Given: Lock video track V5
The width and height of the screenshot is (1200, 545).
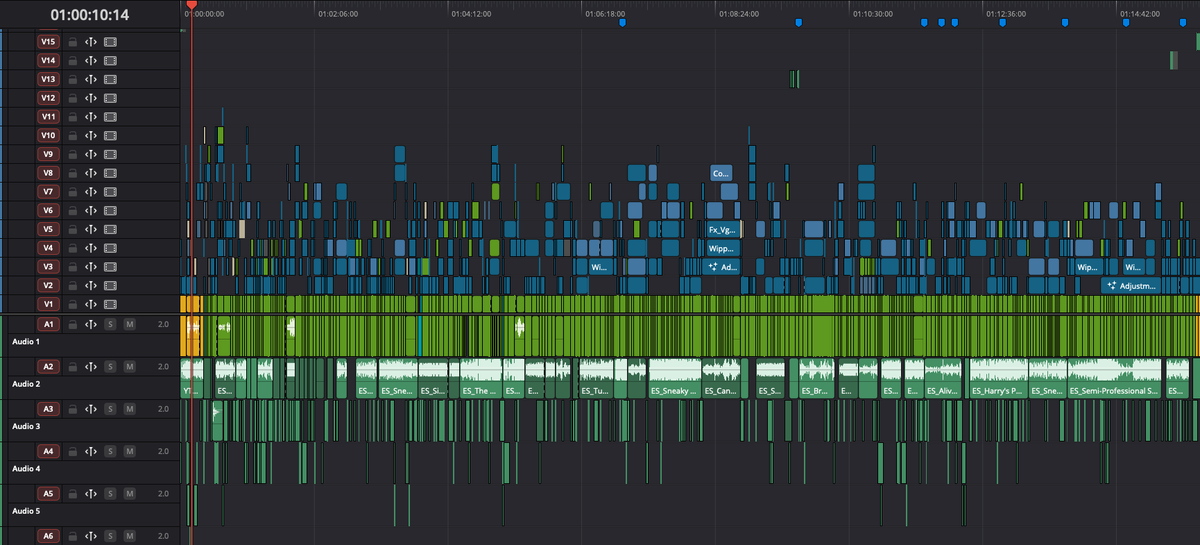Looking at the screenshot, I should point(72,229).
